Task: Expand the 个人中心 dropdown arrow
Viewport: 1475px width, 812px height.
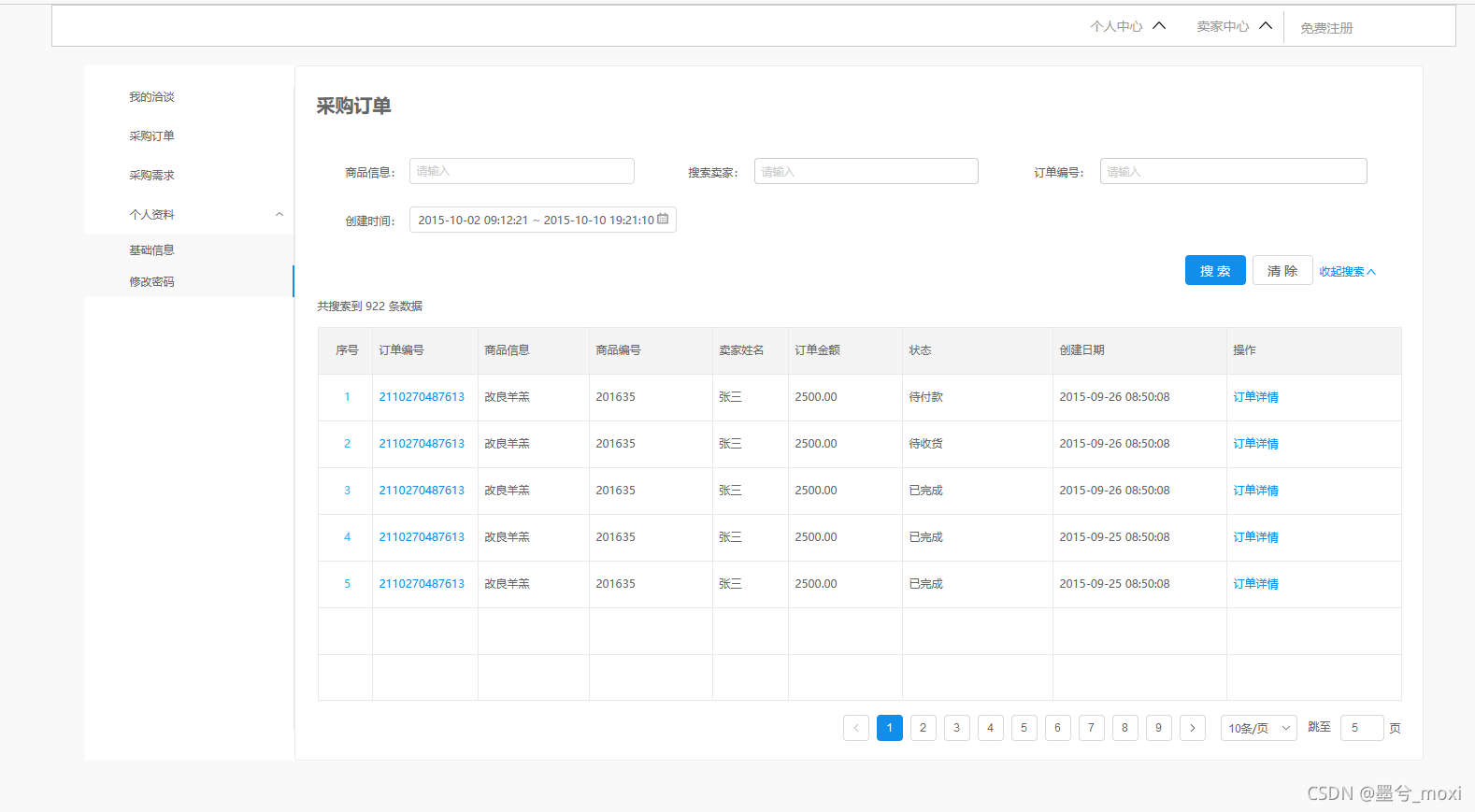Action: click(1159, 26)
